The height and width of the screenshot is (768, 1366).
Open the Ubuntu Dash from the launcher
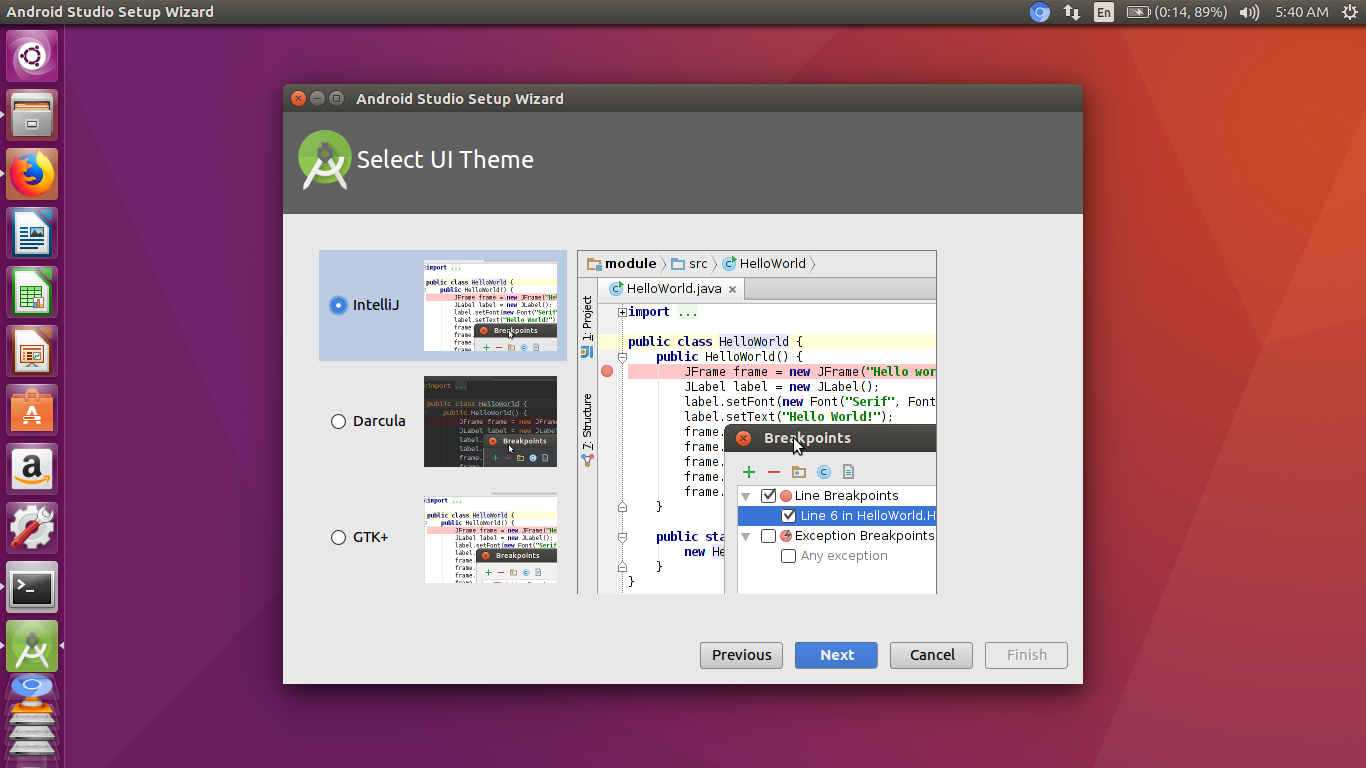point(32,56)
